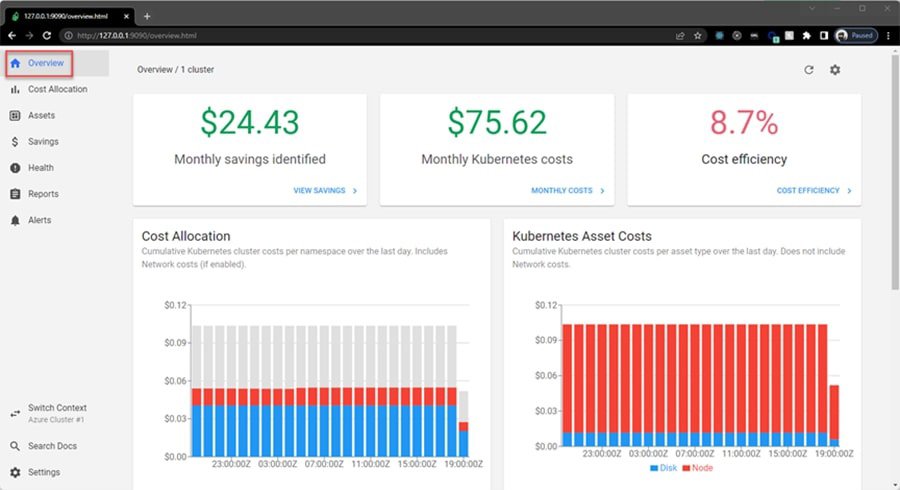The image size is (900, 490).
Task: Open the gear settings icon at top right
Action: point(835,70)
